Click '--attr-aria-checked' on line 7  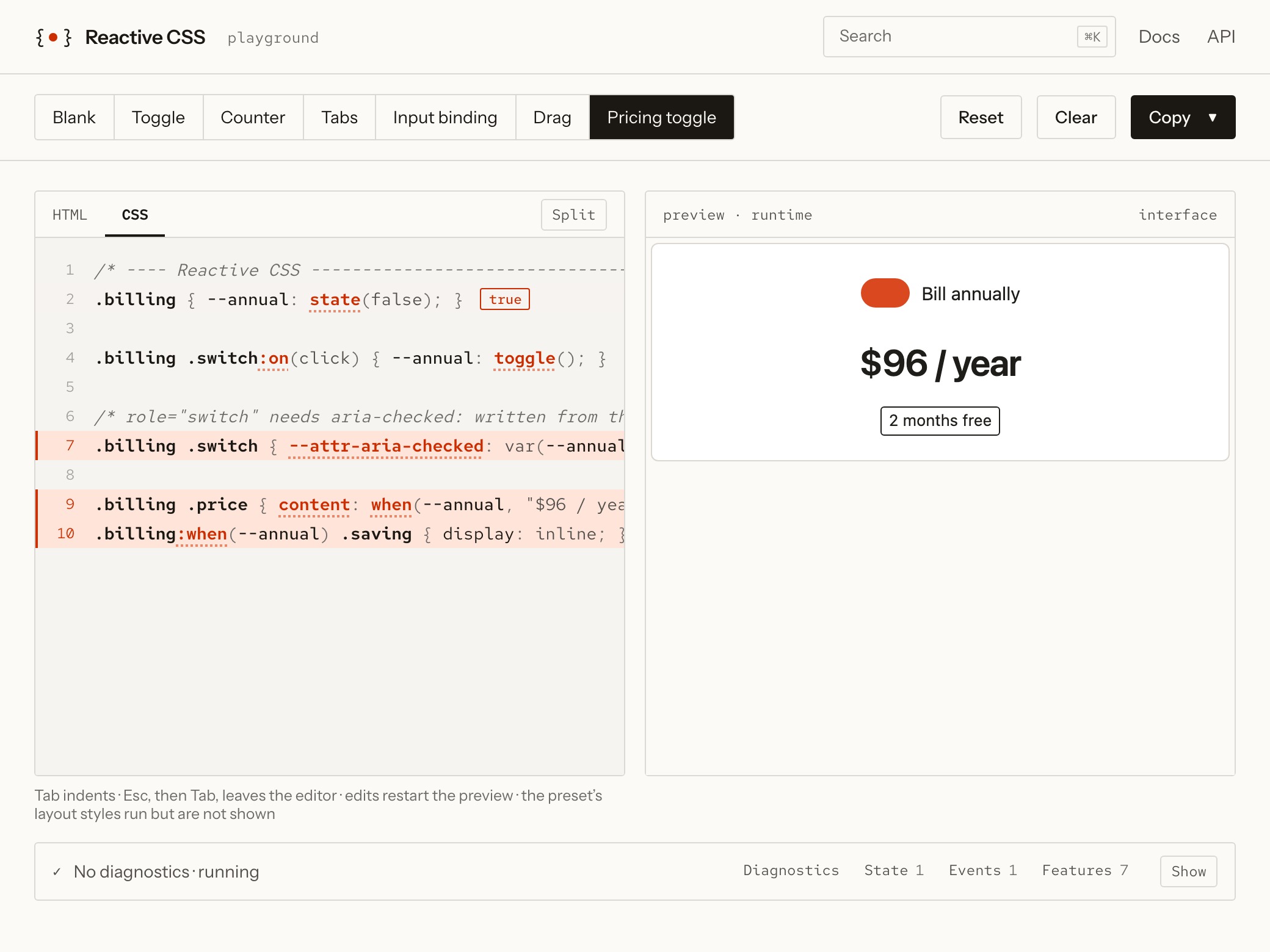click(x=386, y=446)
